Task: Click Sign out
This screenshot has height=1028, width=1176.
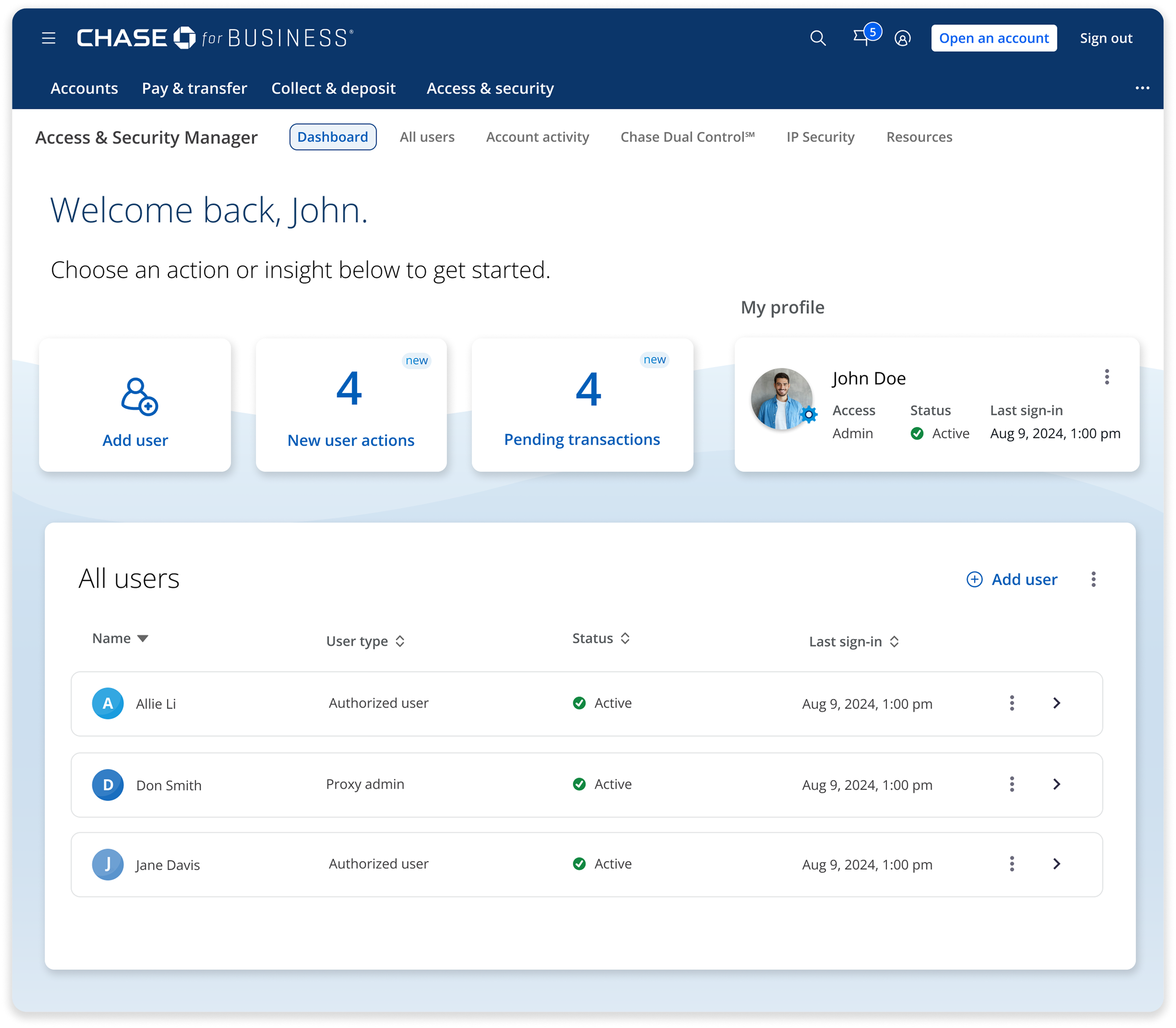Action: coord(1106,38)
